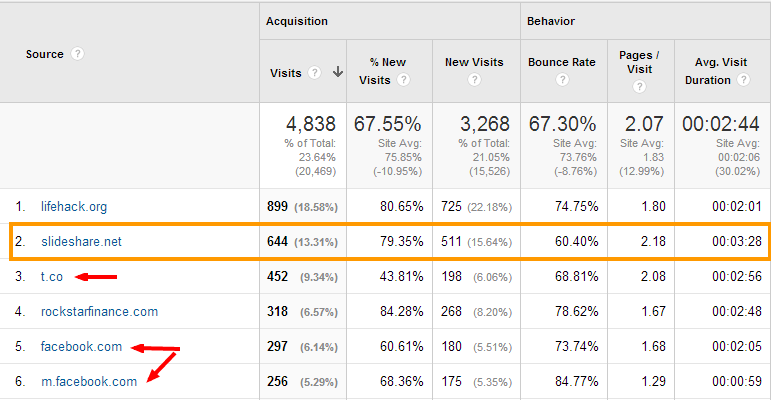
Task: Select lifehack.org duration 00:02:01
Action: 737,206
